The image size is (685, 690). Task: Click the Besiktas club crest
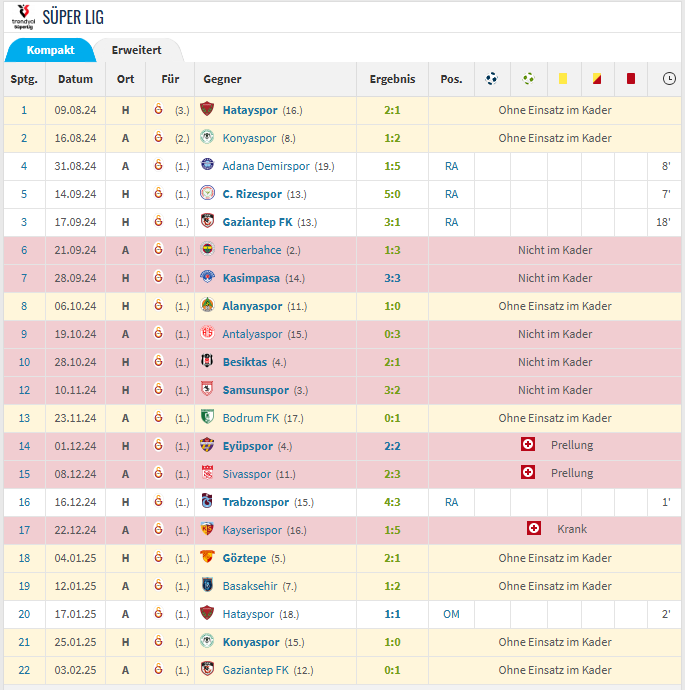click(x=207, y=361)
